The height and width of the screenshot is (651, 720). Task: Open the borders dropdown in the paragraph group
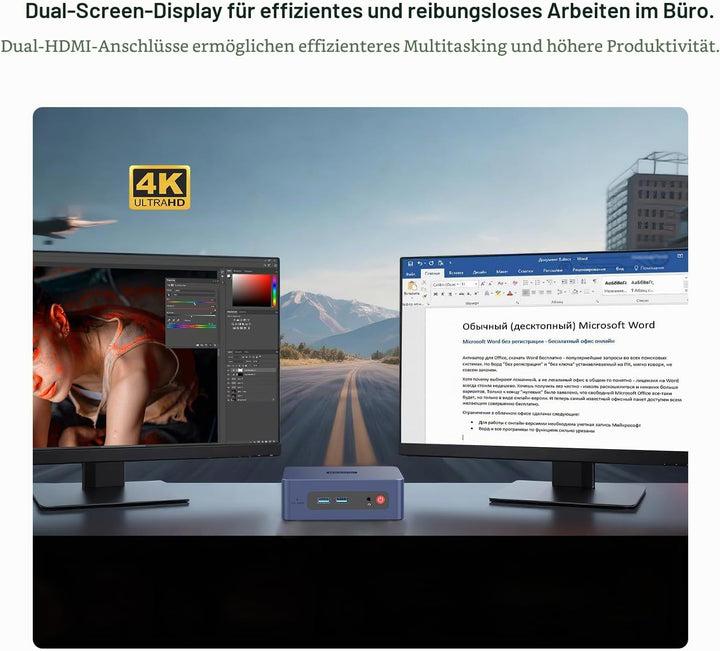click(x=587, y=292)
